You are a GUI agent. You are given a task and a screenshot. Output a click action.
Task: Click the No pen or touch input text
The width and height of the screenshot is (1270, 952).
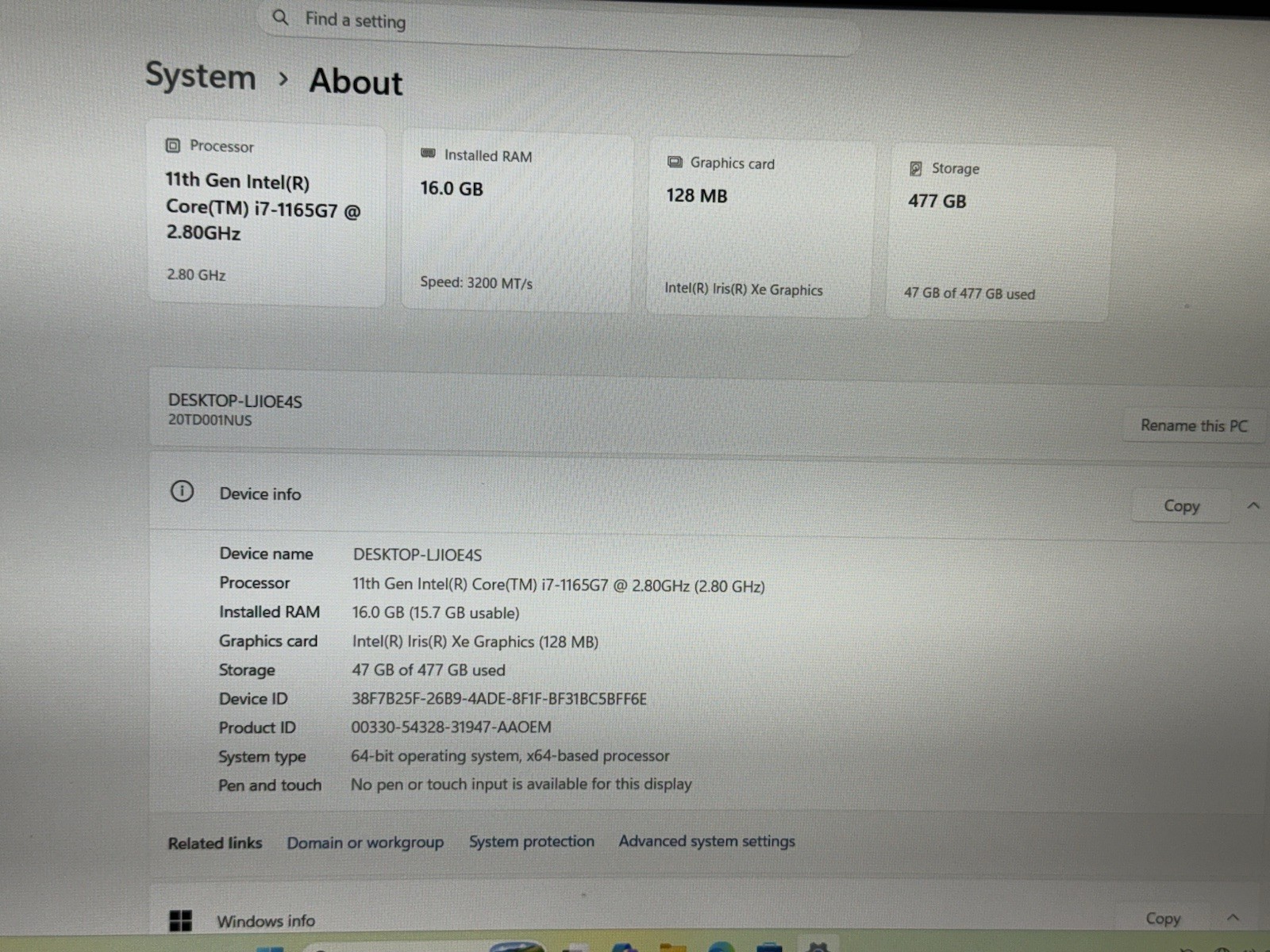tap(521, 784)
